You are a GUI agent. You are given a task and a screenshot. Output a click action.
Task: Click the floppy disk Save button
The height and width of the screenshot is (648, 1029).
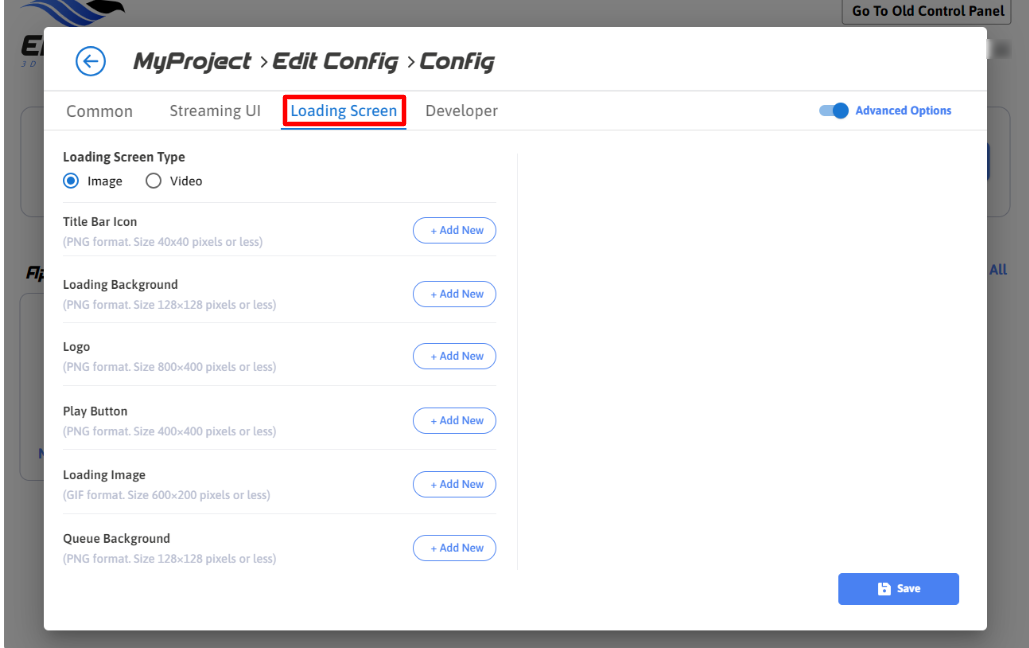point(898,589)
